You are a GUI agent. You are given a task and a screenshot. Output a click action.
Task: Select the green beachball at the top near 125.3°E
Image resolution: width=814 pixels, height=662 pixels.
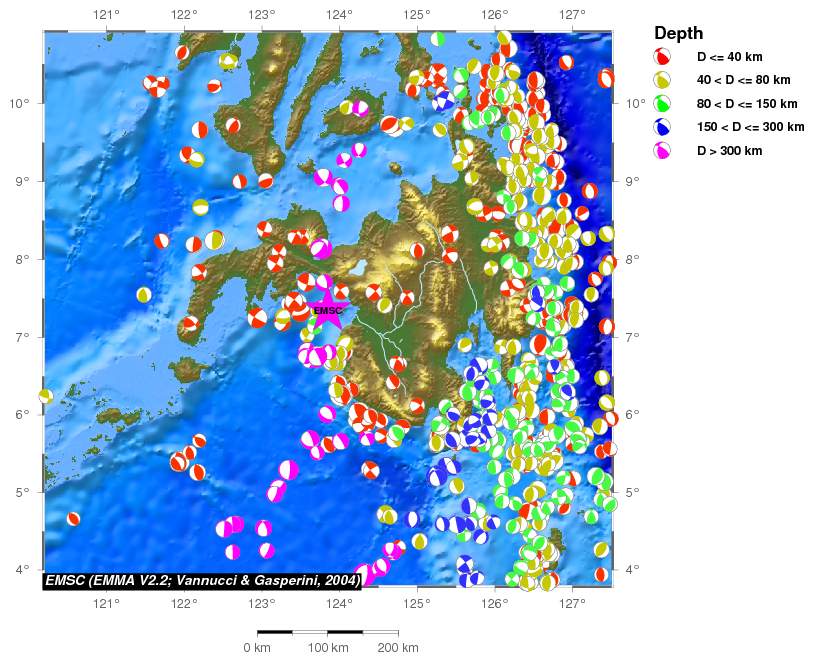coord(438,39)
